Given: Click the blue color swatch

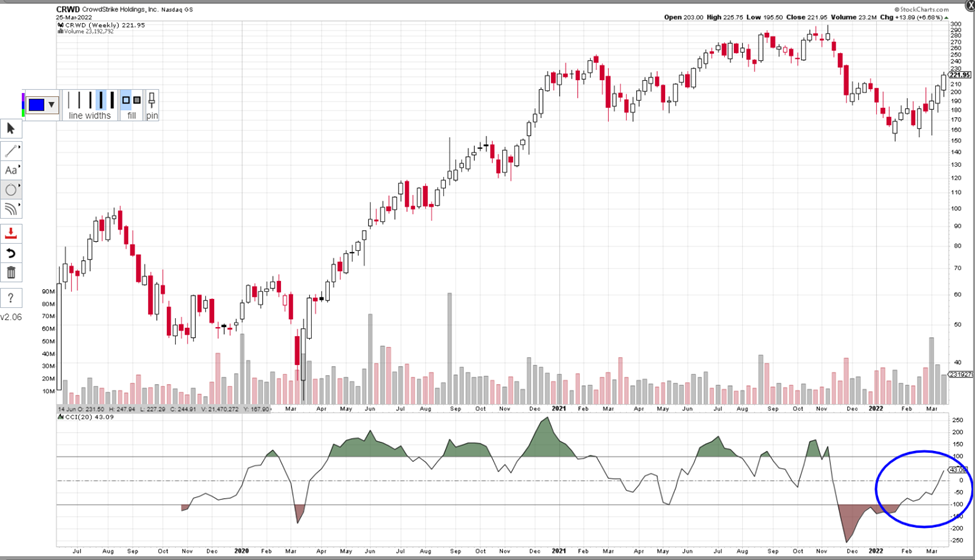Looking at the screenshot, I should [36, 104].
